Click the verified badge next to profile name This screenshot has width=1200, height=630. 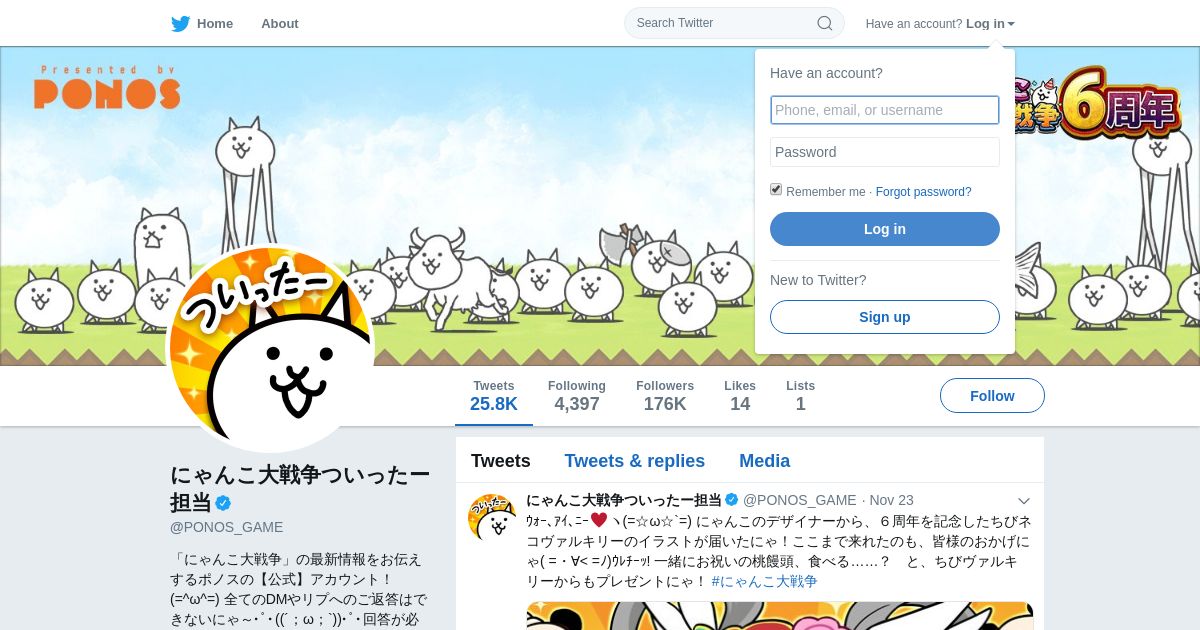point(224,503)
